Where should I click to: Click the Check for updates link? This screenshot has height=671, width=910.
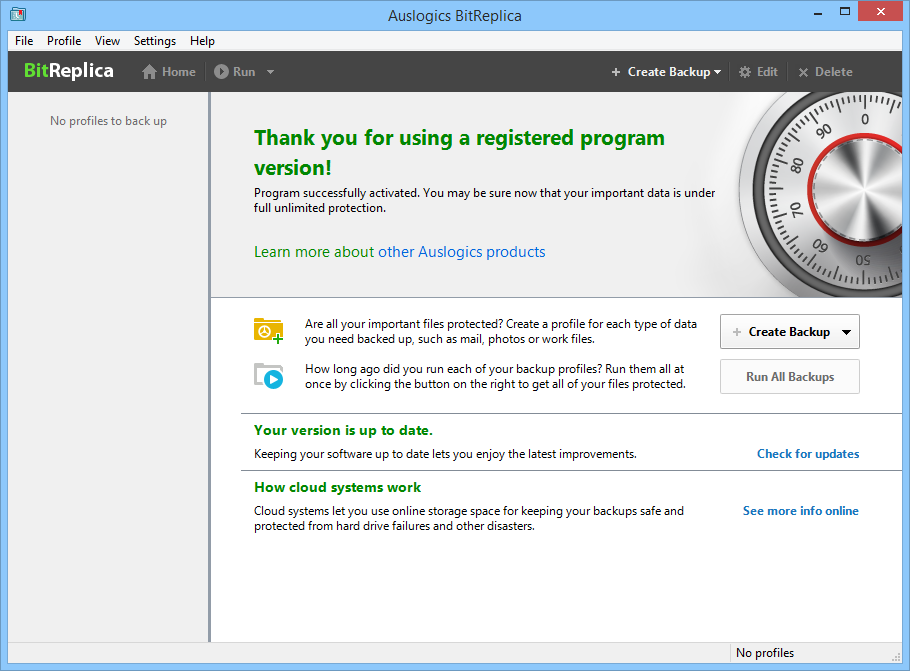(x=807, y=454)
